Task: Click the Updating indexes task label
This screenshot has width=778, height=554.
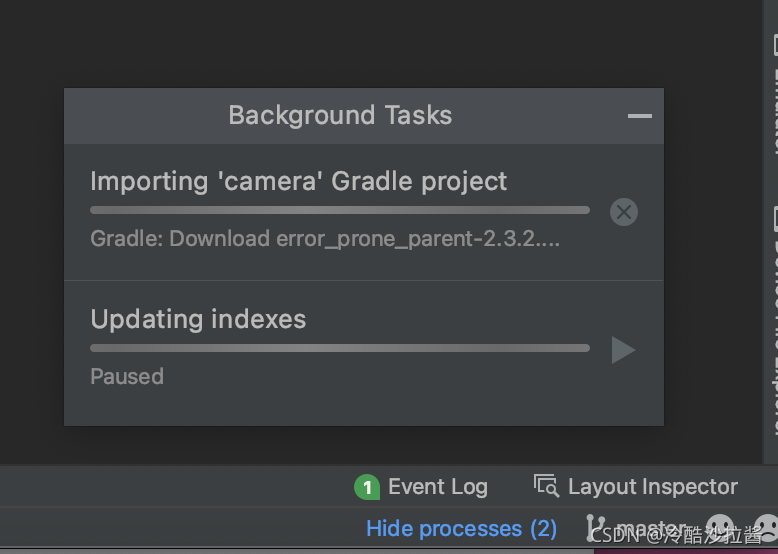Action: point(198,319)
